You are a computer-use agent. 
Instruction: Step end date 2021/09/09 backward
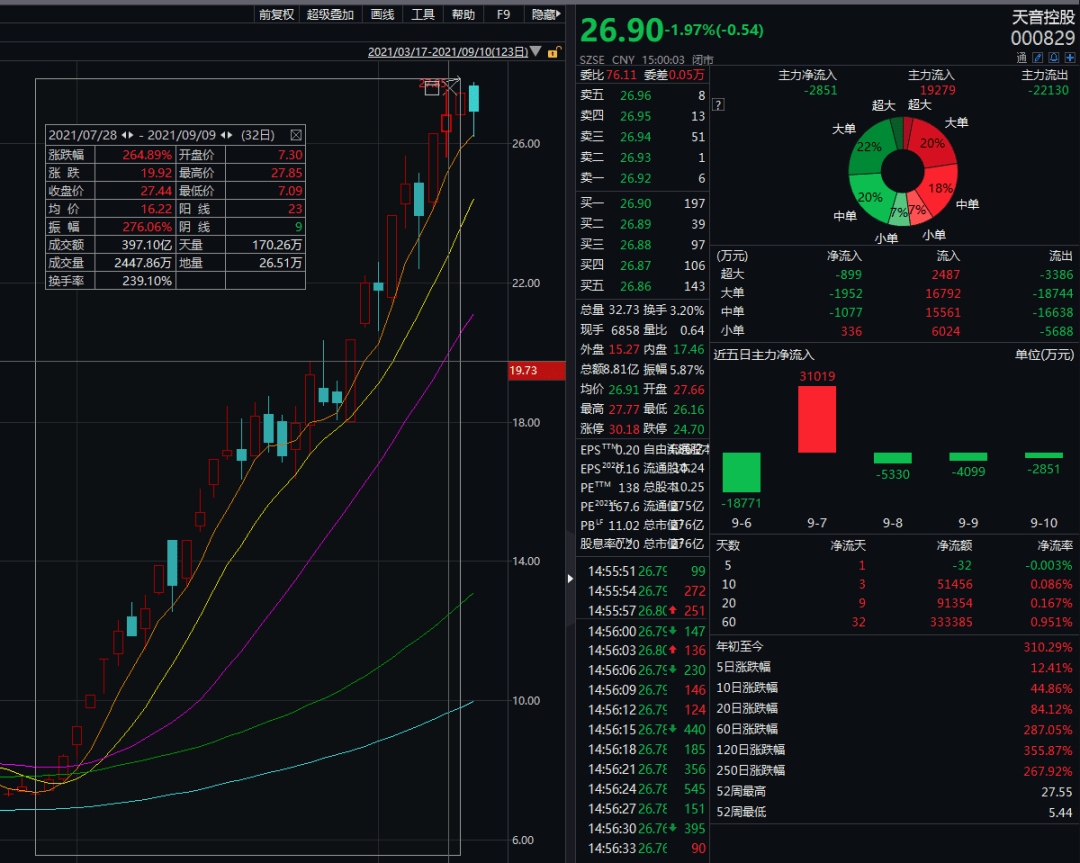[x=222, y=135]
